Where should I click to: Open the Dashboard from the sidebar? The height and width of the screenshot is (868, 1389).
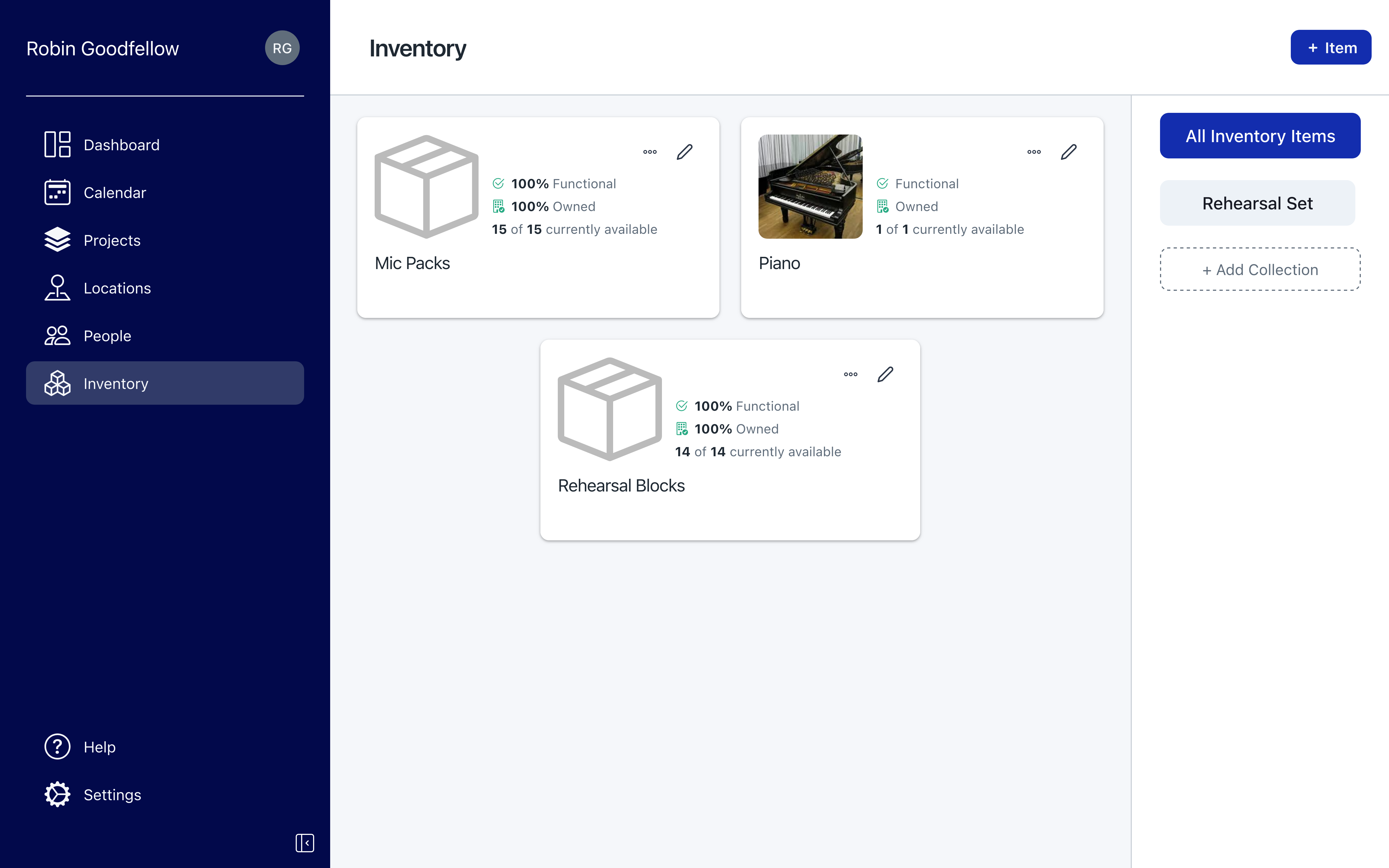click(x=120, y=145)
